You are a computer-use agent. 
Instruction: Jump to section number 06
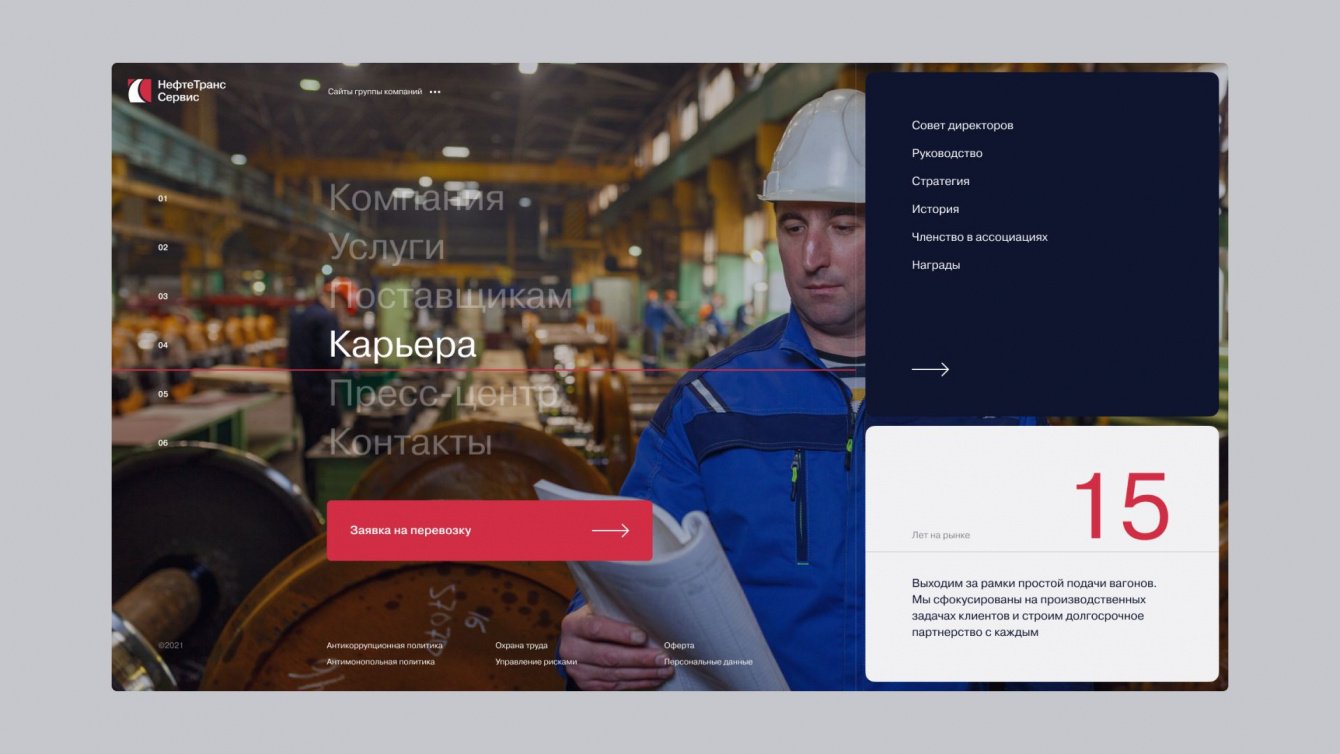(x=163, y=443)
